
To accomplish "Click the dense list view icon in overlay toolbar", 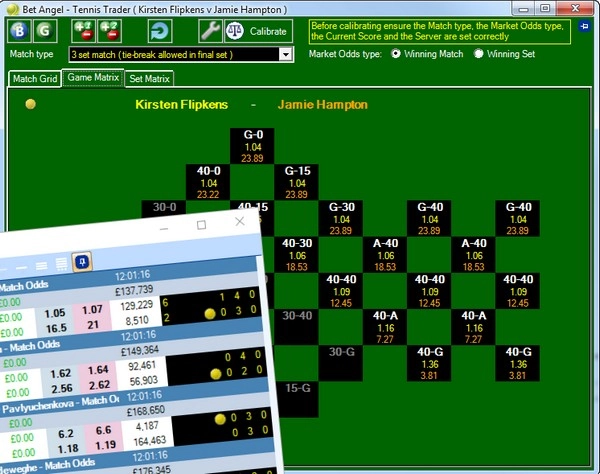I will point(61,264).
